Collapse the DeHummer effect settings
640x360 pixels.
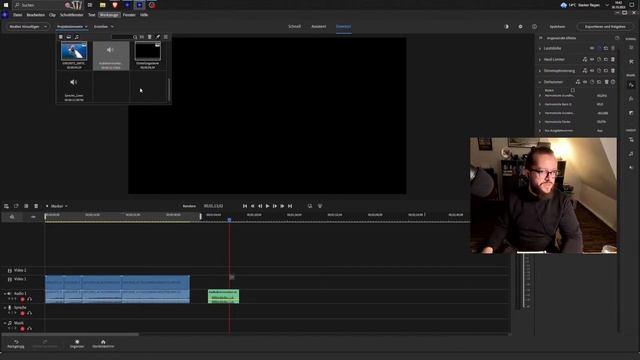pos(540,82)
